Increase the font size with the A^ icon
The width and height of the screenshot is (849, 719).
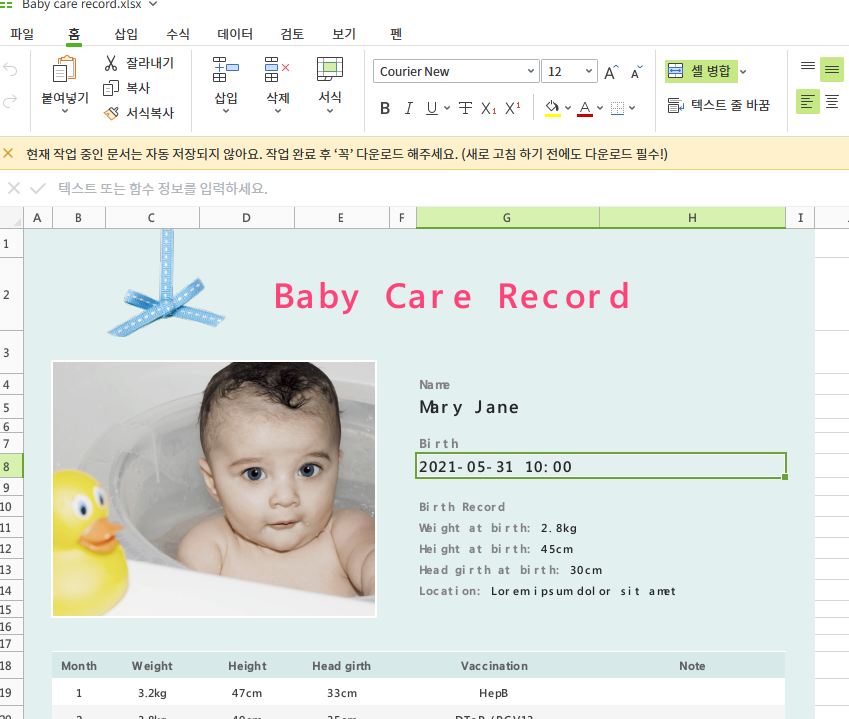click(609, 71)
